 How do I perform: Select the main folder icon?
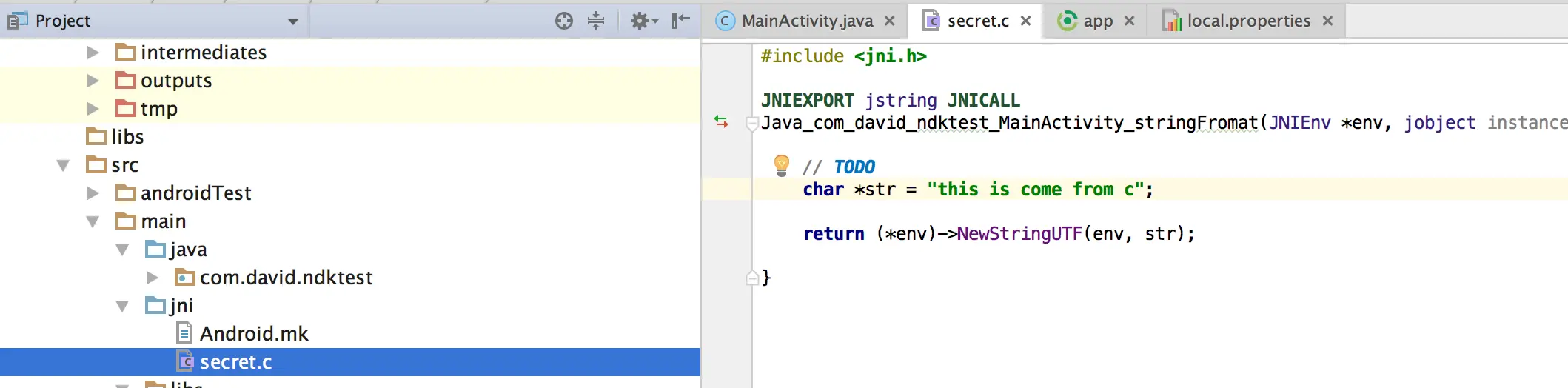click(x=126, y=221)
